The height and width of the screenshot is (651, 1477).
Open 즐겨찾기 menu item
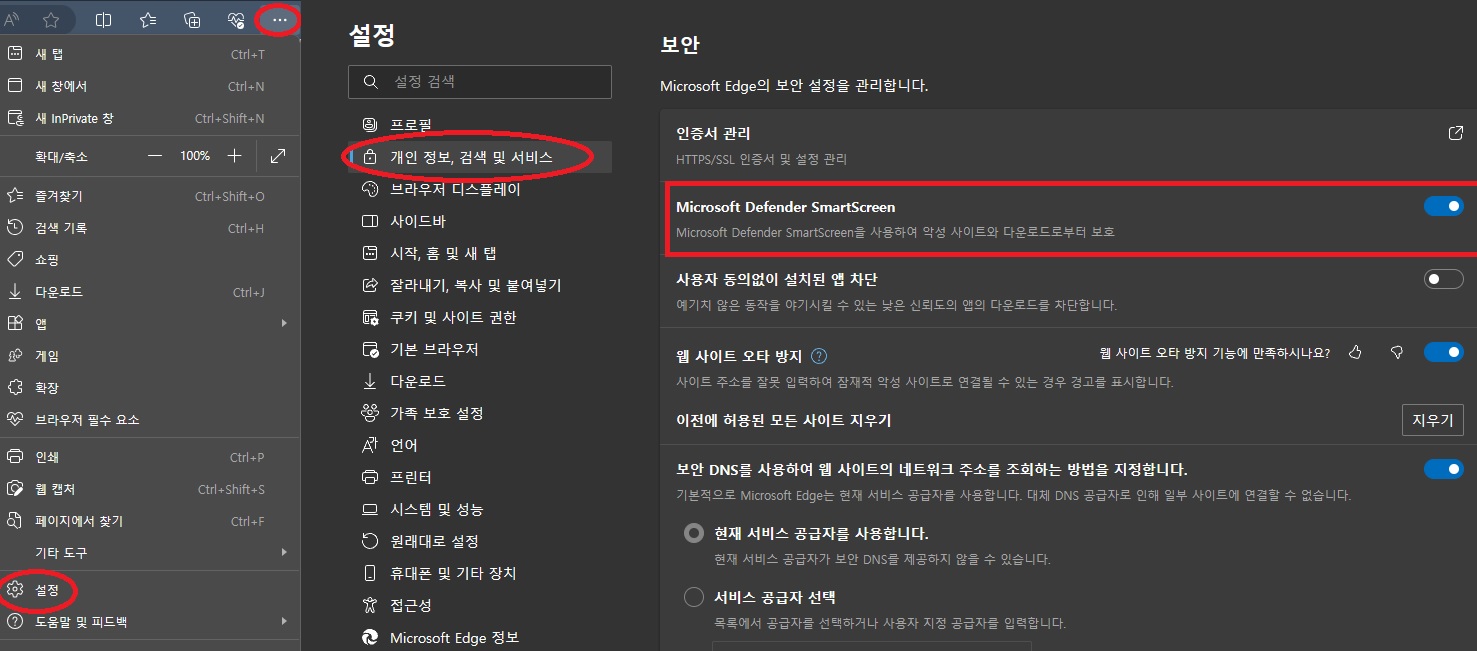(150, 196)
